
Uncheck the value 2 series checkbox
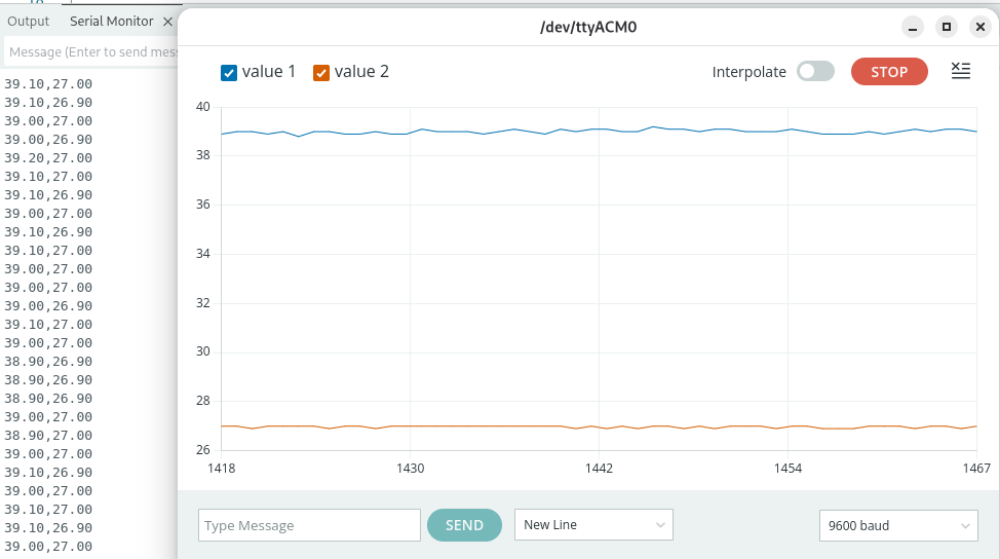click(321, 72)
